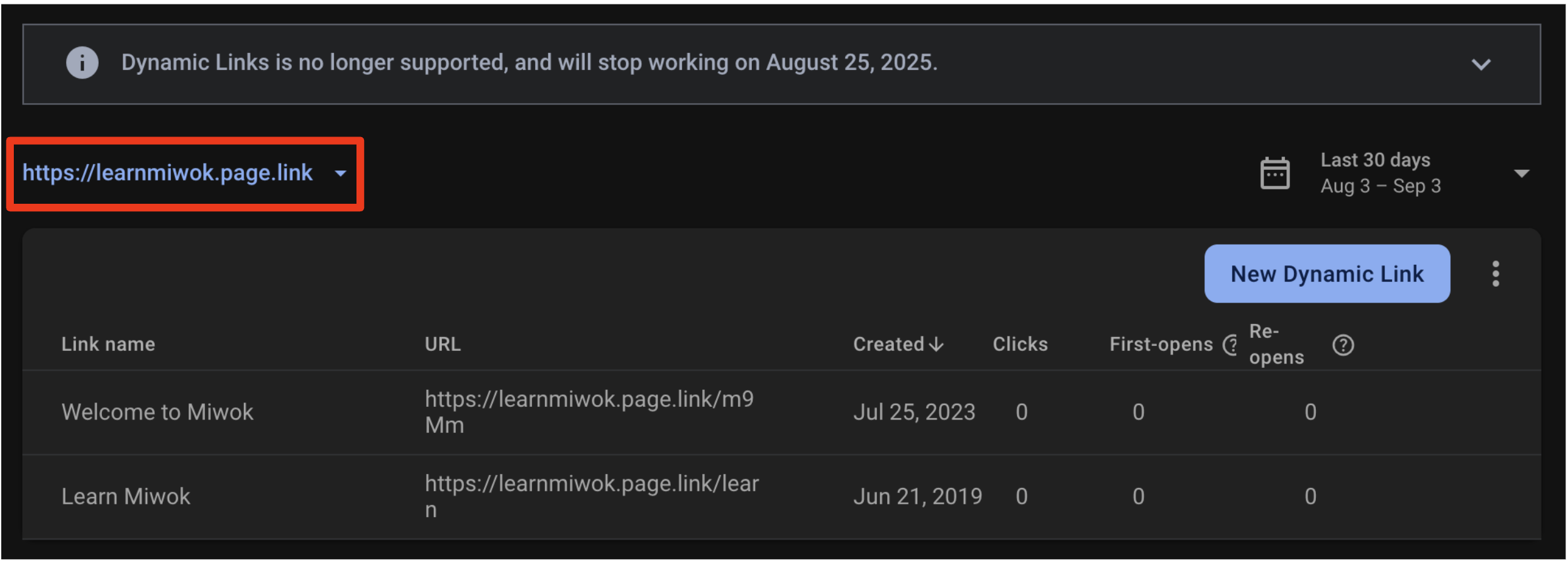The width and height of the screenshot is (1568, 561).
Task: Click the info icon in the deprecation banner
Action: point(82,62)
